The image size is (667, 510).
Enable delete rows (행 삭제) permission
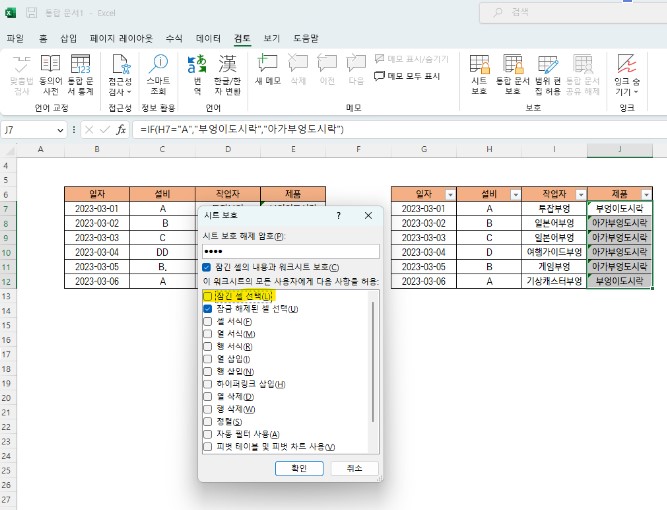[x=208, y=409]
